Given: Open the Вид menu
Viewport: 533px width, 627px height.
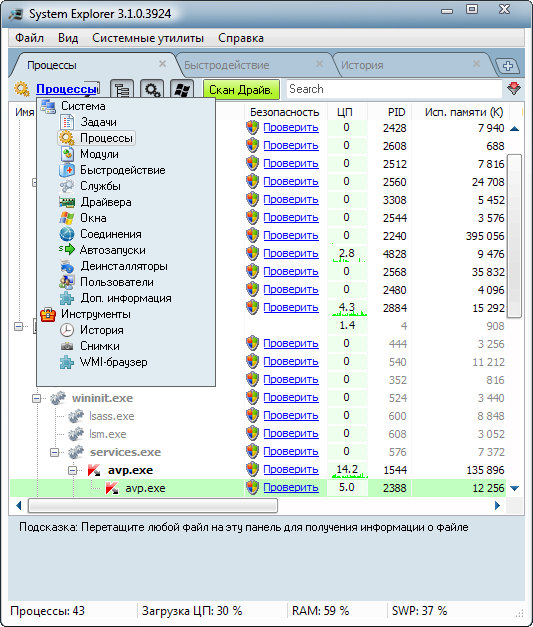Looking at the screenshot, I should pos(68,38).
